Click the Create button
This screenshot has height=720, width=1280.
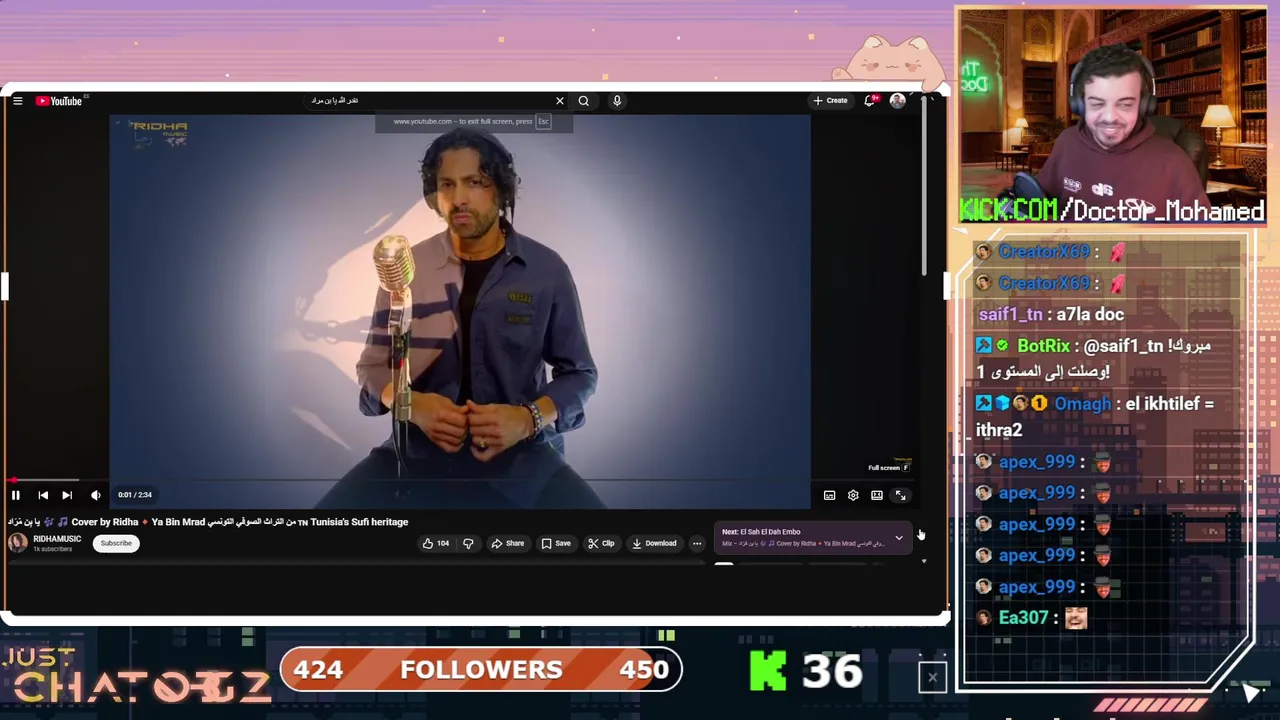(830, 101)
